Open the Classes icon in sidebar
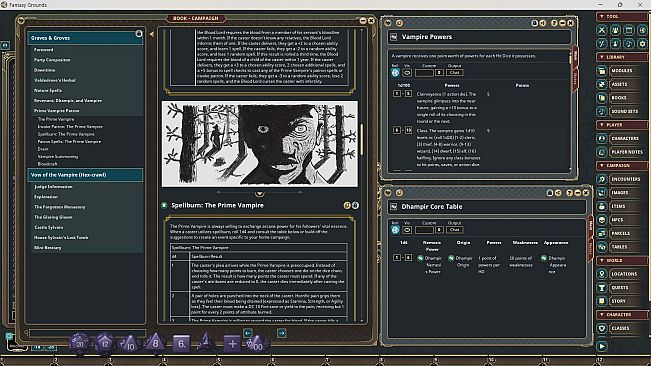This screenshot has height=366, width=651. tap(602, 328)
